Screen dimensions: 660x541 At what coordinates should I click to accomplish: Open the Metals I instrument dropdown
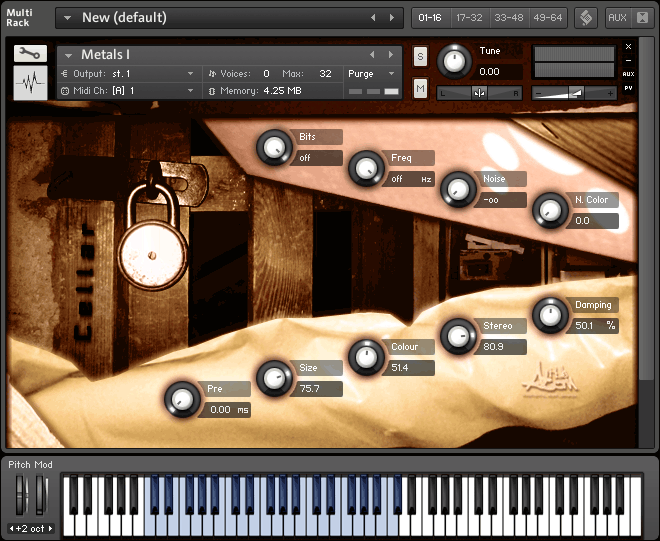click(69, 55)
